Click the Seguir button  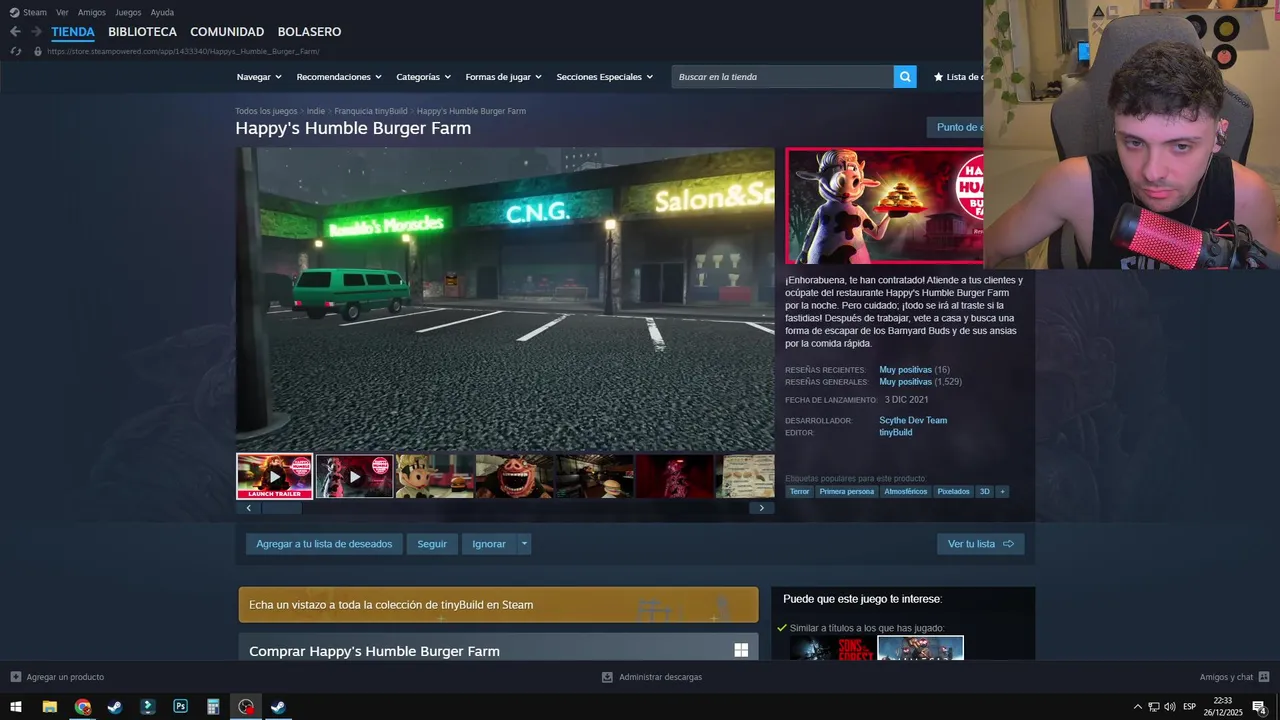click(432, 544)
